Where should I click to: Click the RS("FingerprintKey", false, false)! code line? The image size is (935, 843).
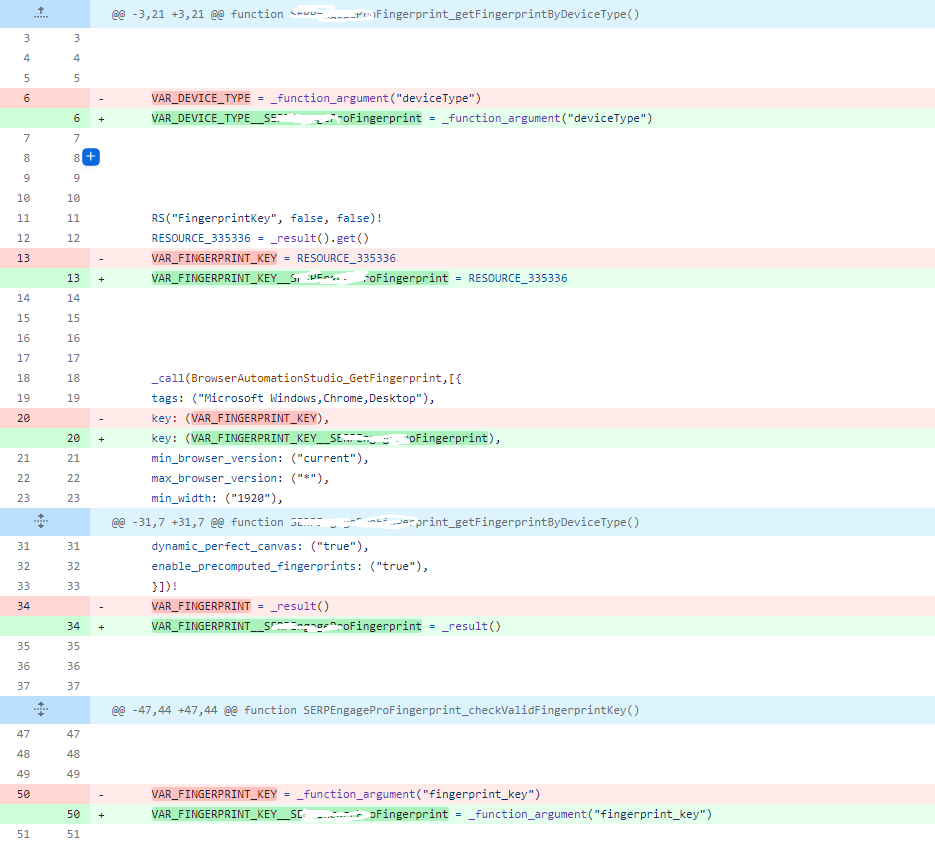pos(267,218)
